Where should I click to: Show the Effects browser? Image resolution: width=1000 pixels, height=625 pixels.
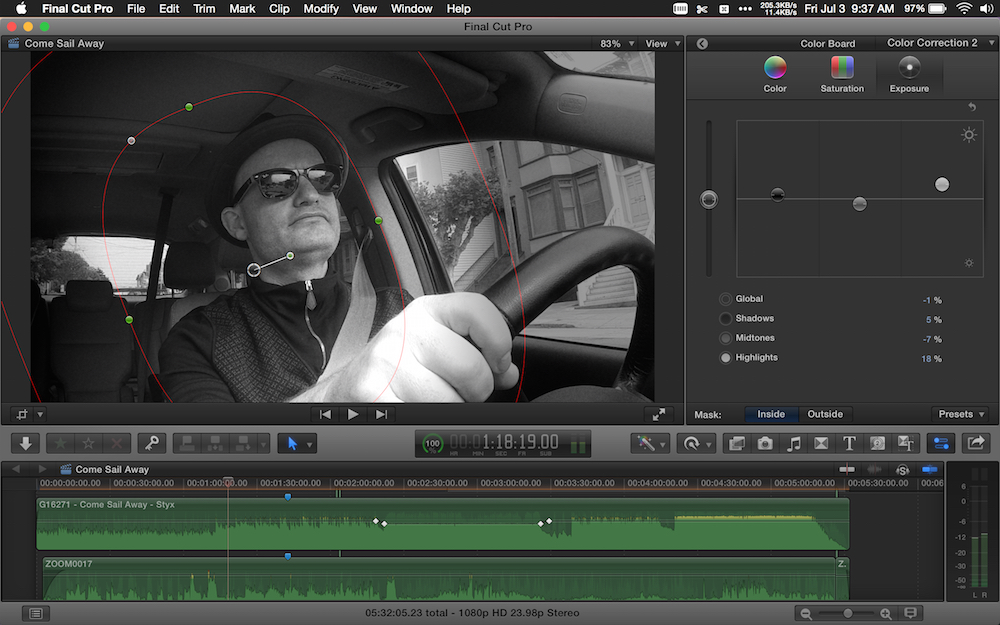pyautogui.click(x=737, y=443)
